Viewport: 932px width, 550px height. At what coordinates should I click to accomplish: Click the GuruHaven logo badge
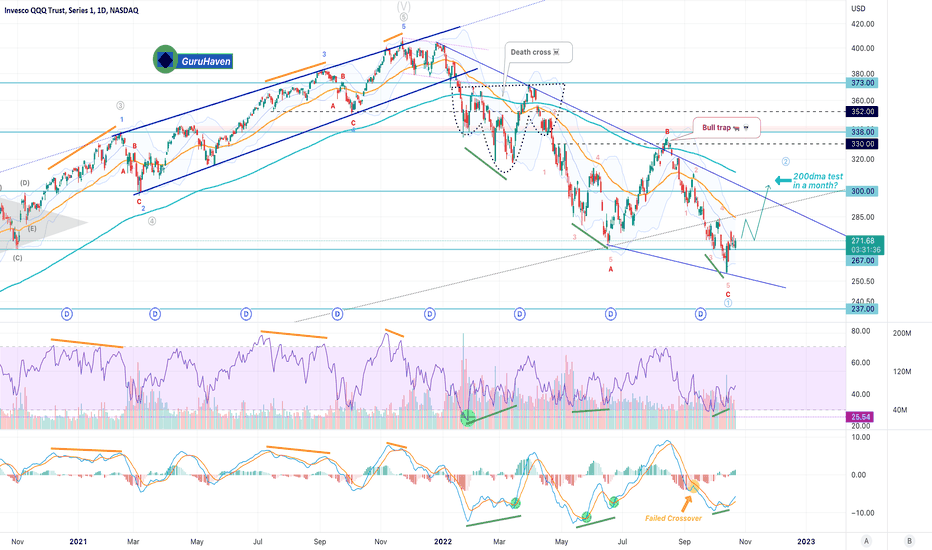click(x=193, y=60)
